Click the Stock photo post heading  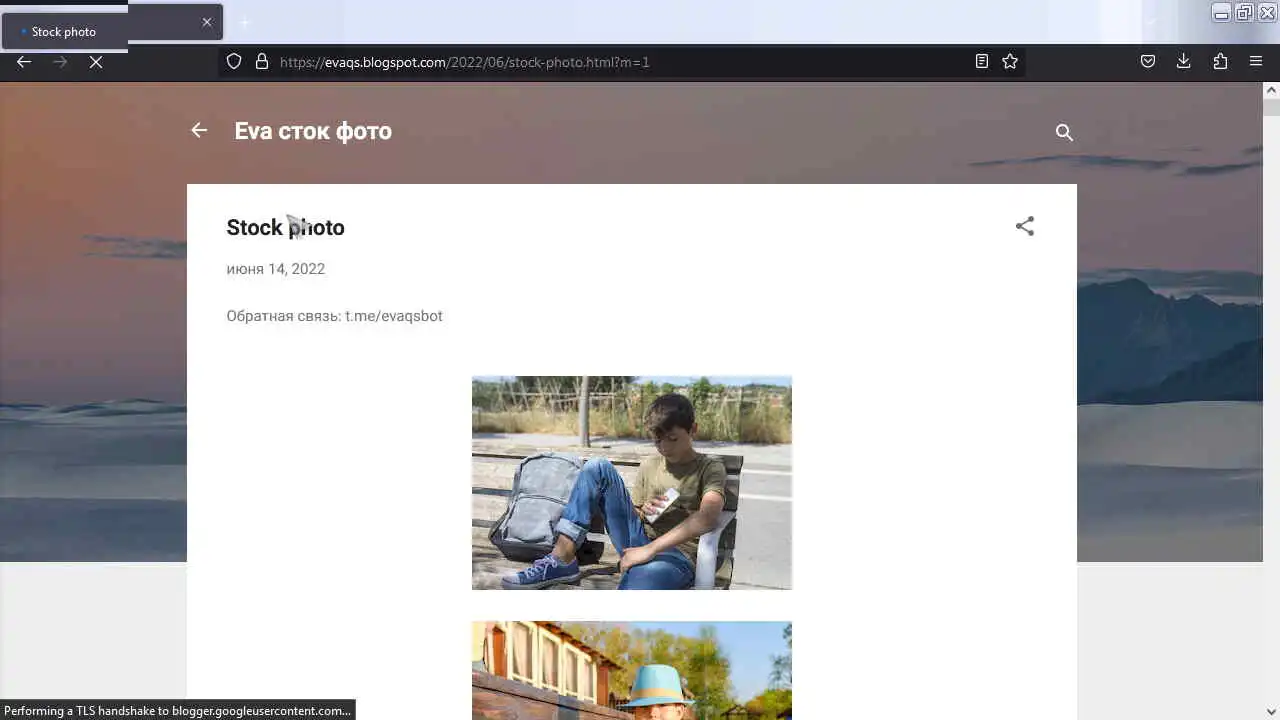click(285, 228)
